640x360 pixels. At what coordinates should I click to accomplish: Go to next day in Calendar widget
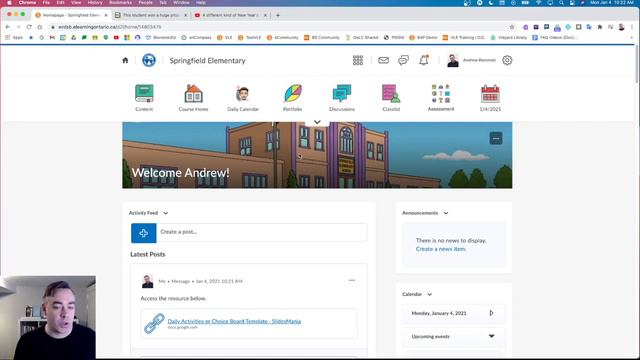[x=491, y=313]
